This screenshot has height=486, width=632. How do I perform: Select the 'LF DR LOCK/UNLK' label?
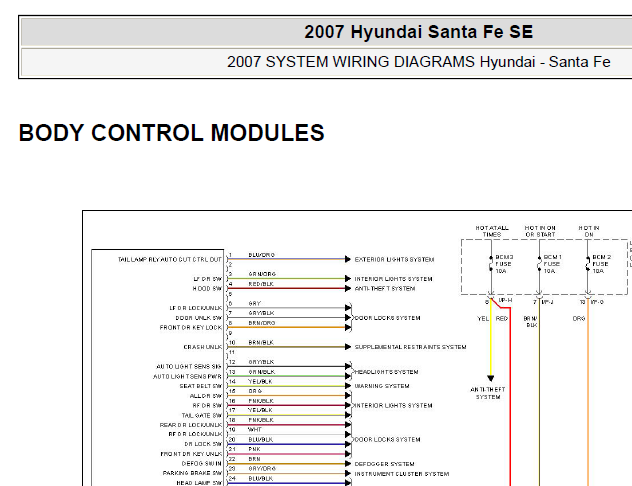coord(195,308)
